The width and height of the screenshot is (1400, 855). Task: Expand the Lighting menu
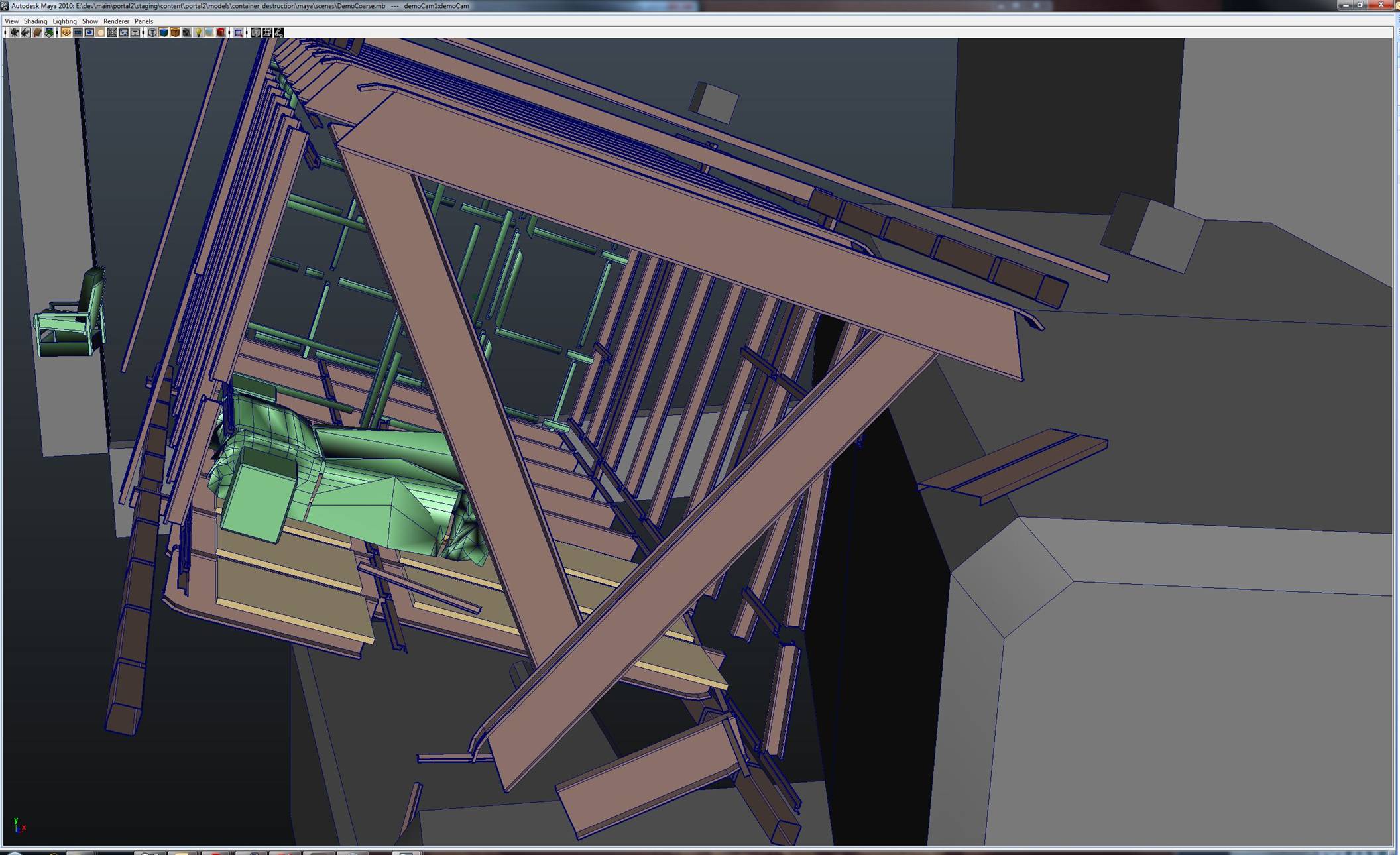click(x=64, y=21)
